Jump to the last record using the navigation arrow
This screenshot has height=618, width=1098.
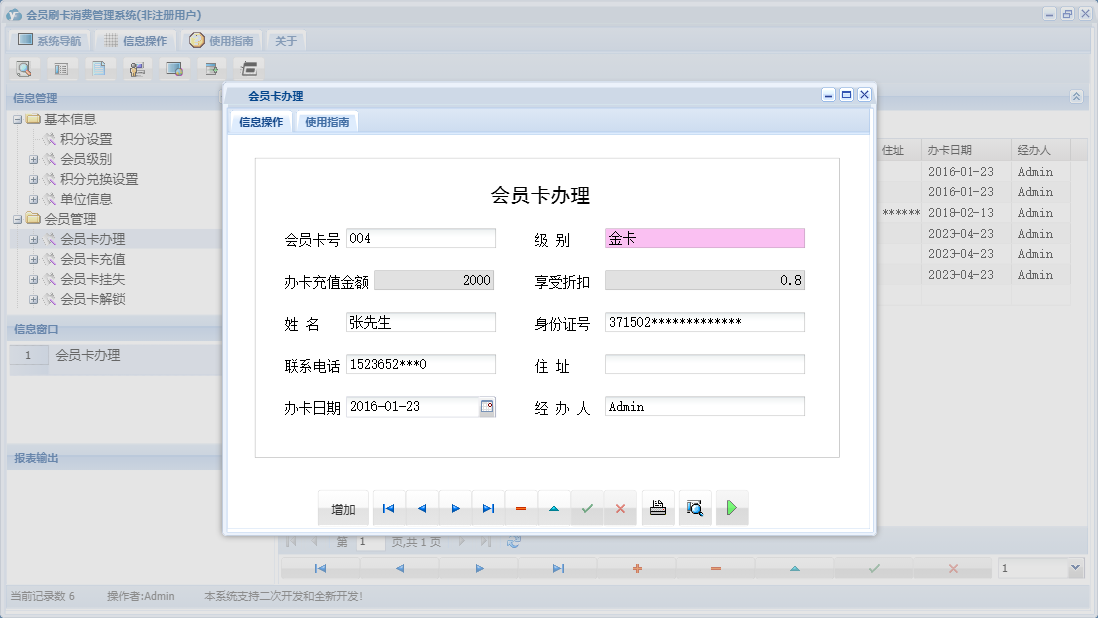tap(486, 507)
